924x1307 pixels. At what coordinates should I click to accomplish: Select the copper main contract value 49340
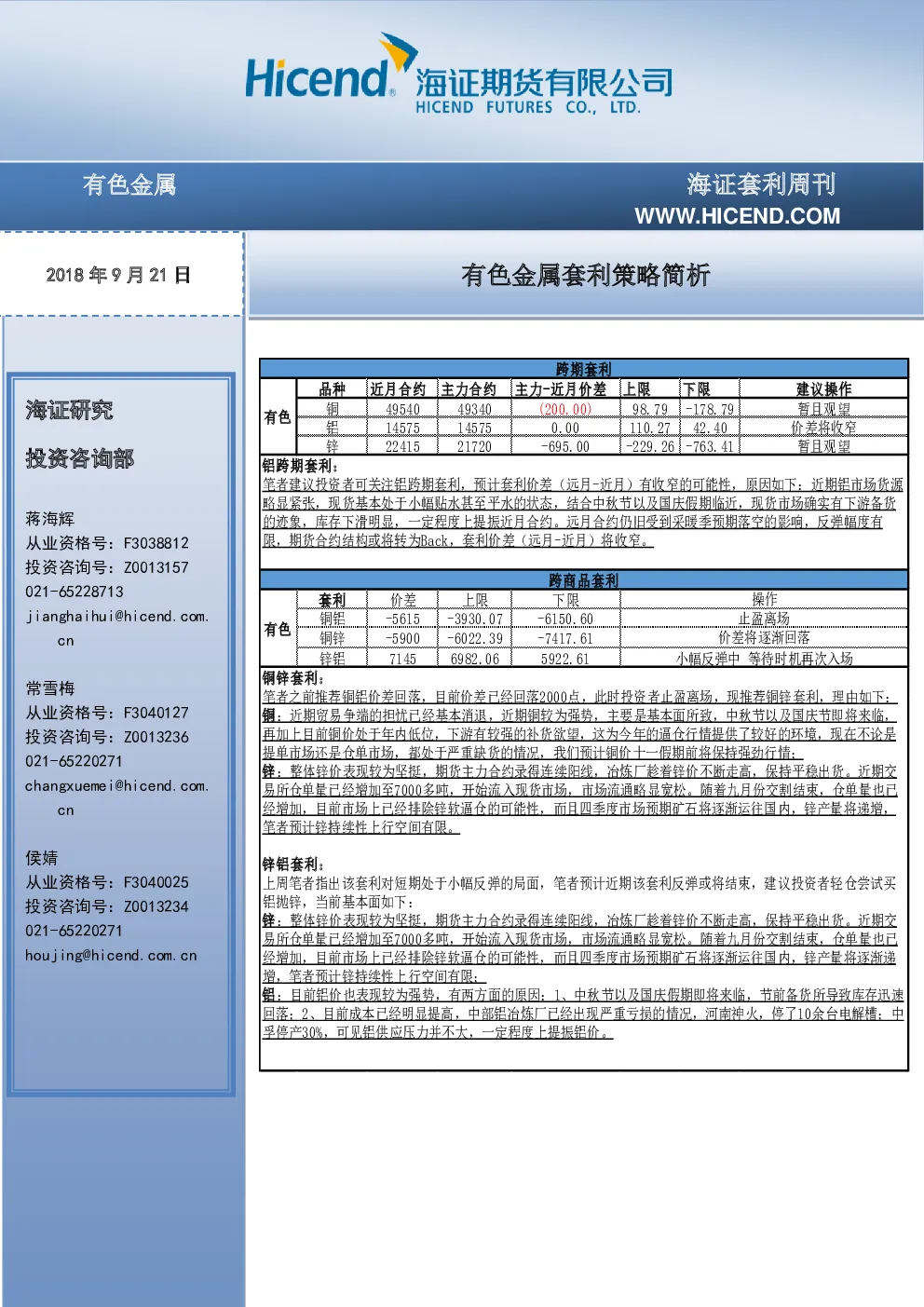474,409
